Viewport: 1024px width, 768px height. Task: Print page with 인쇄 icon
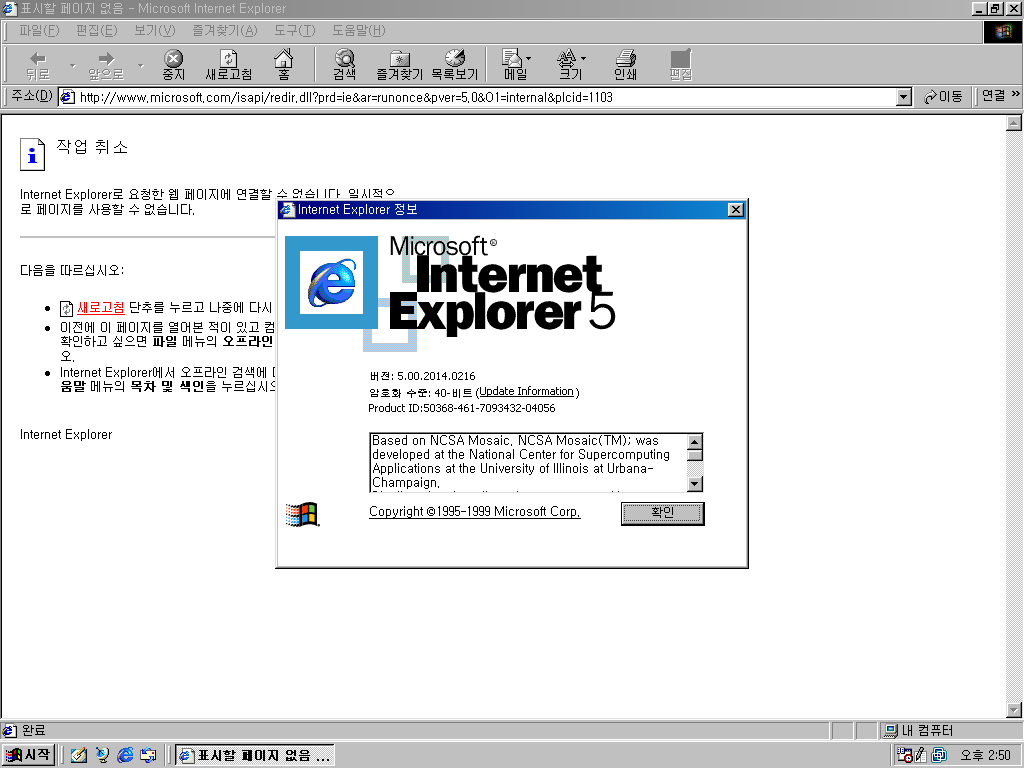click(x=625, y=65)
